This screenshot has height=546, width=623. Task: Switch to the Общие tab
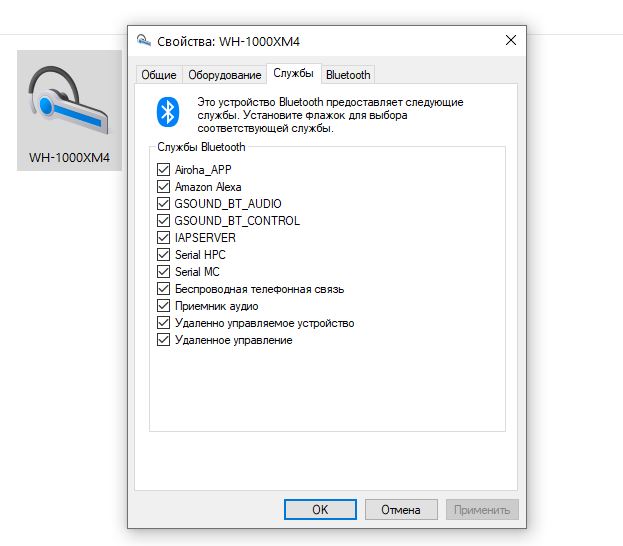[x=159, y=75]
